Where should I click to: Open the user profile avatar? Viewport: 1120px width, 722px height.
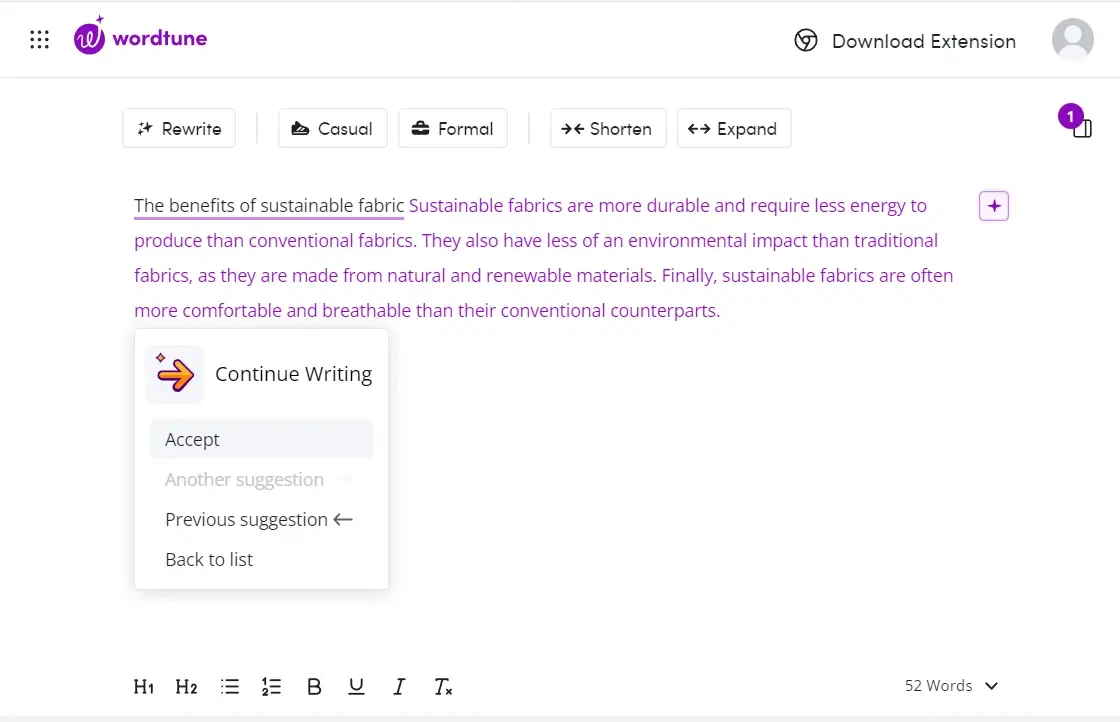1072,39
